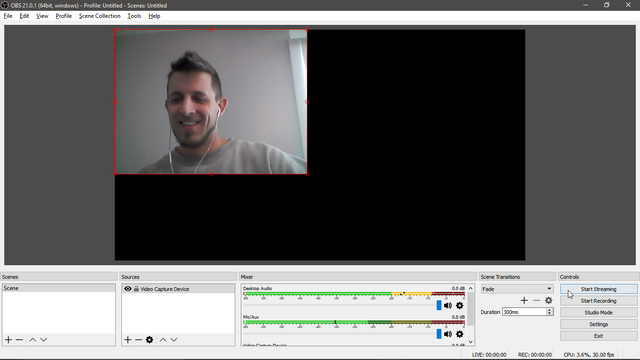The image size is (640, 360).
Task: Click the LIVE: 00:00:00 status text
Action: pyautogui.click(x=489, y=355)
